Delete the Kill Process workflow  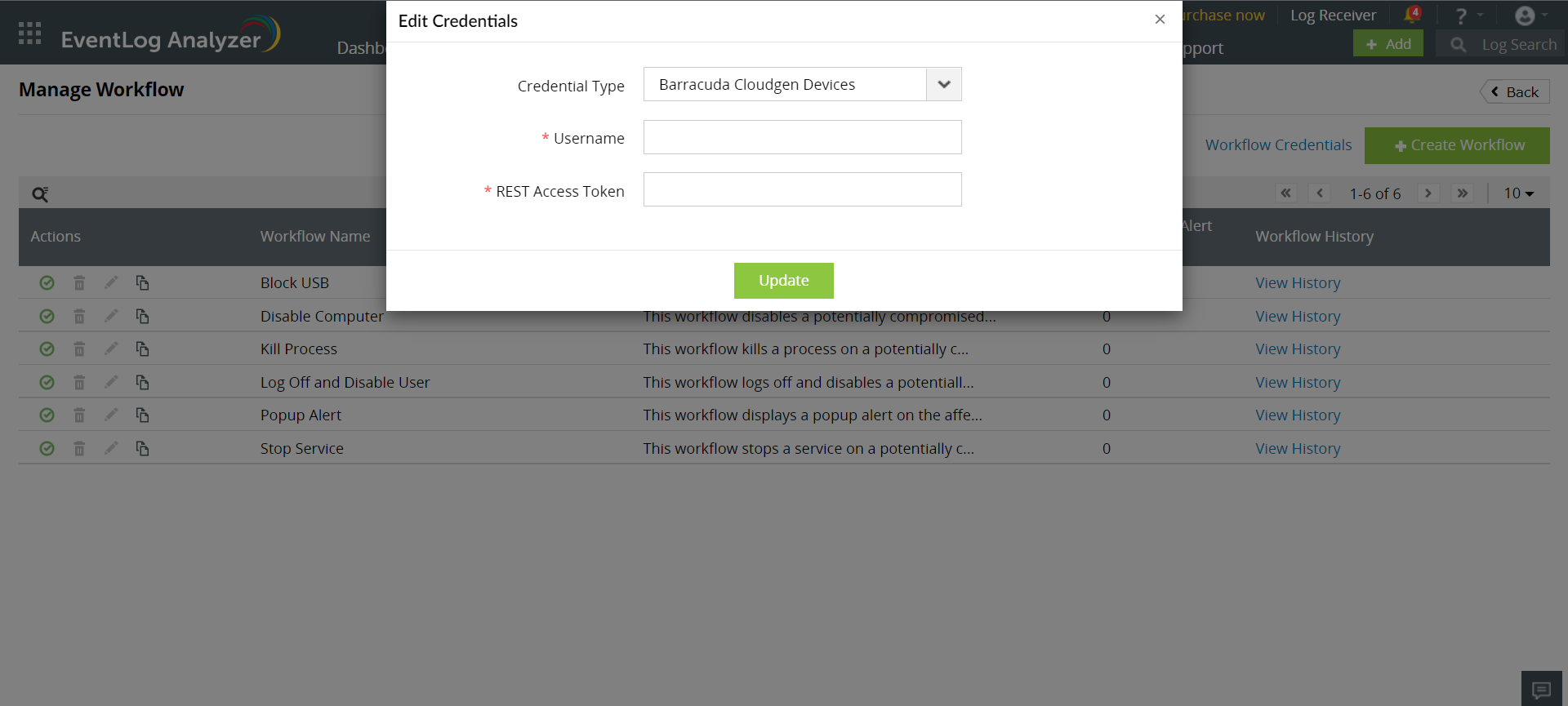79,349
